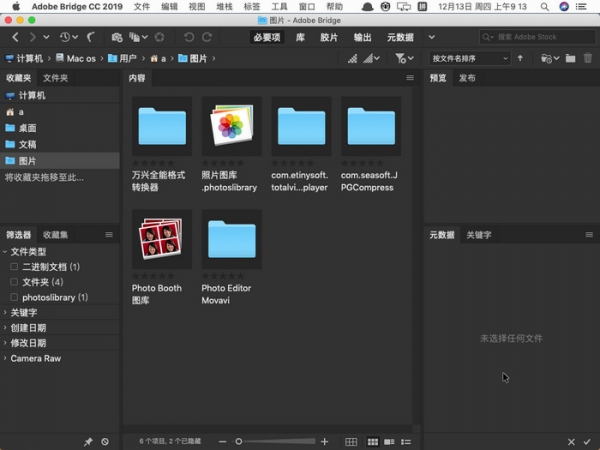Collapse the 文件类型 filter section
Image resolution: width=600 pixels, height=450 pixels.
pos(5,252)
